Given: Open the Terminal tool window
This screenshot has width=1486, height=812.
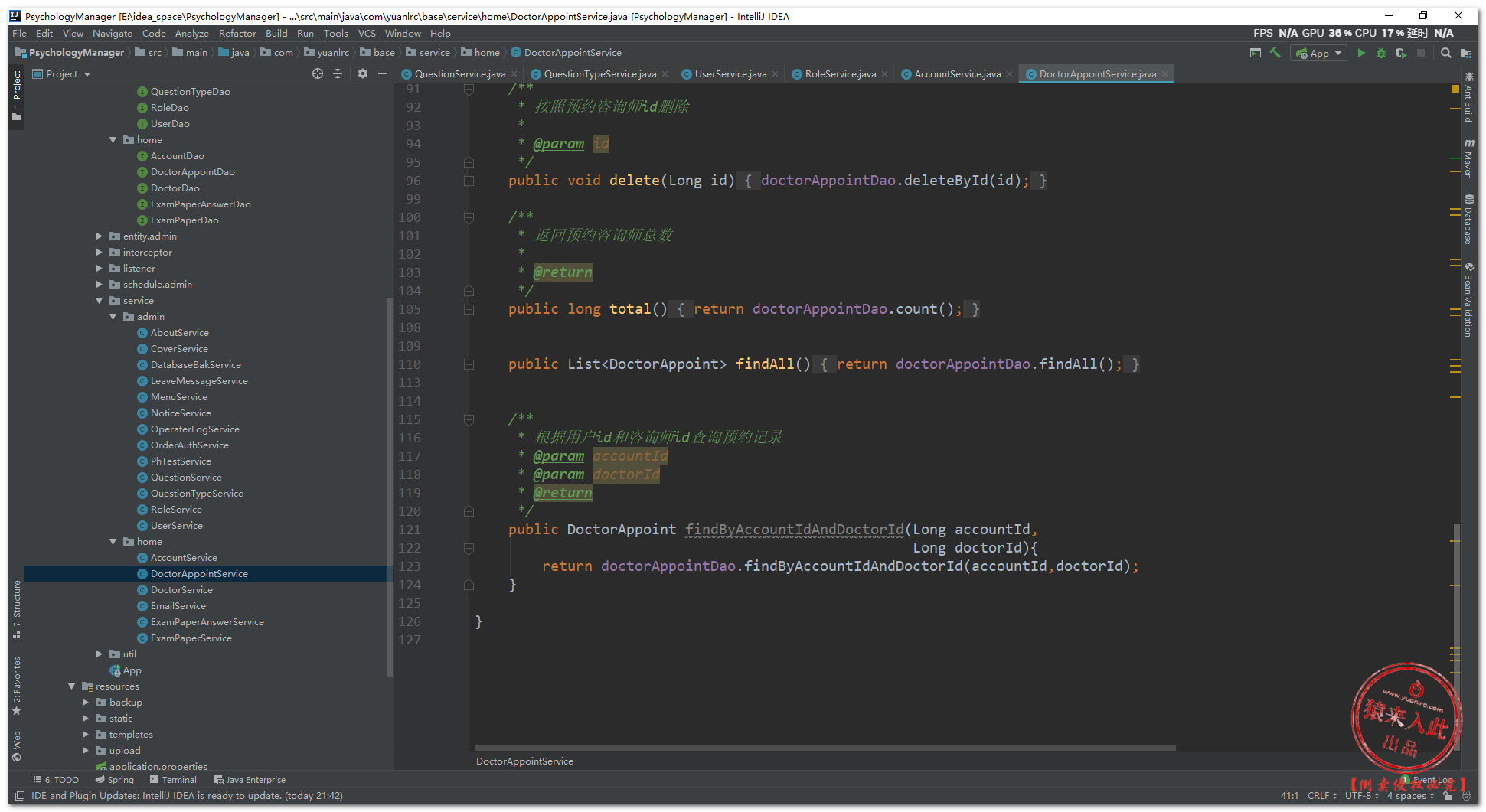Looking at the screenshot, I should tap(174, 780).
